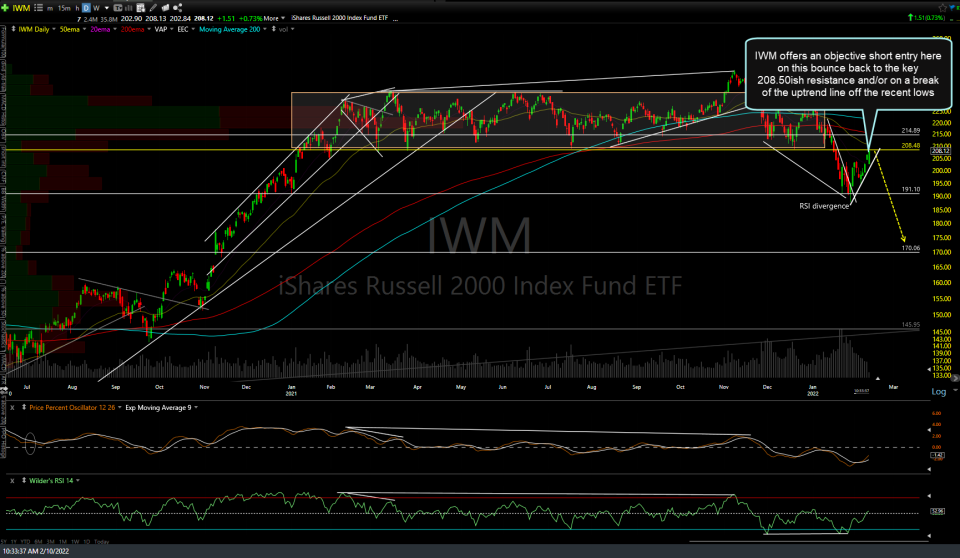This screenshot has width=960, height=558.
Task: Select the hourly 'h' timeframe
Action: tap(77, 9)
